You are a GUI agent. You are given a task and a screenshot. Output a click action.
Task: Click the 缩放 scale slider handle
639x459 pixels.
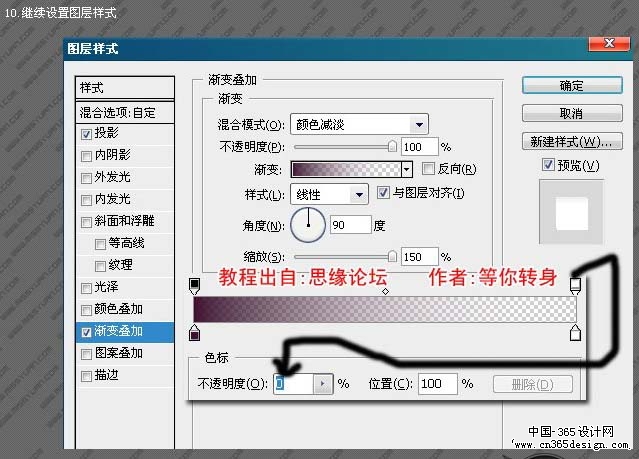(392, 256)
